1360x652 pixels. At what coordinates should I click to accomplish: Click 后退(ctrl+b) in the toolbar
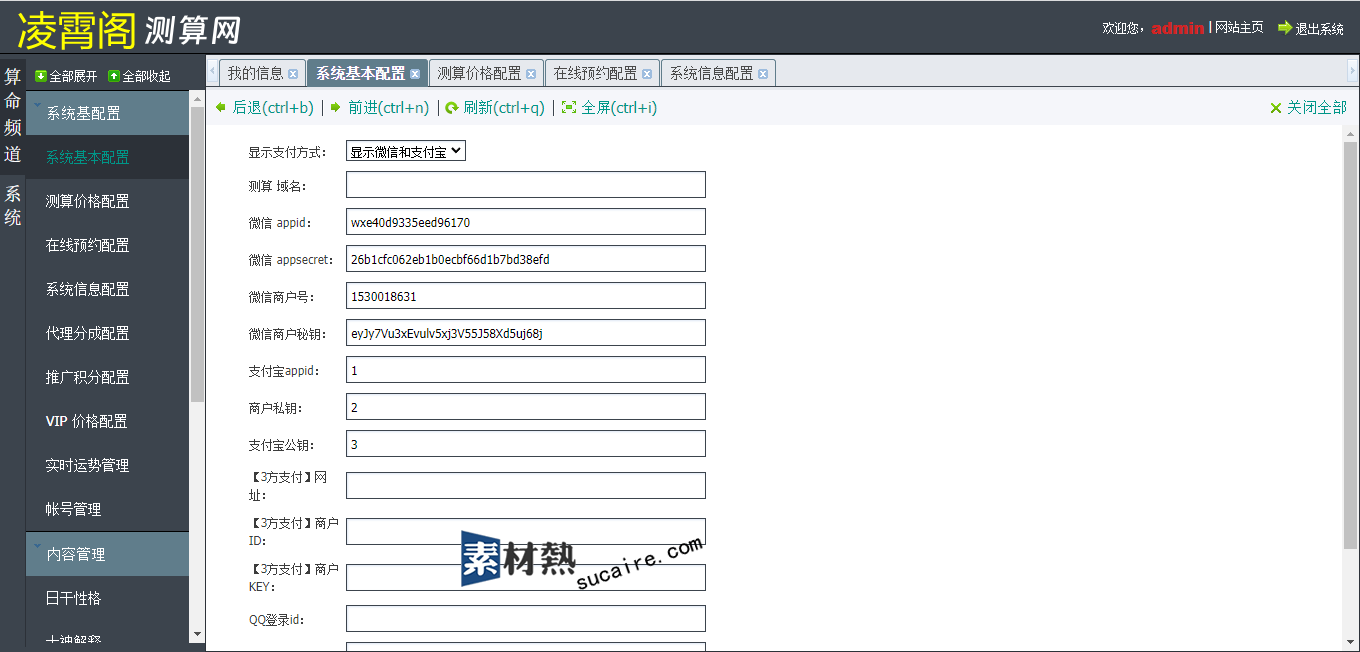coord(273,107)
